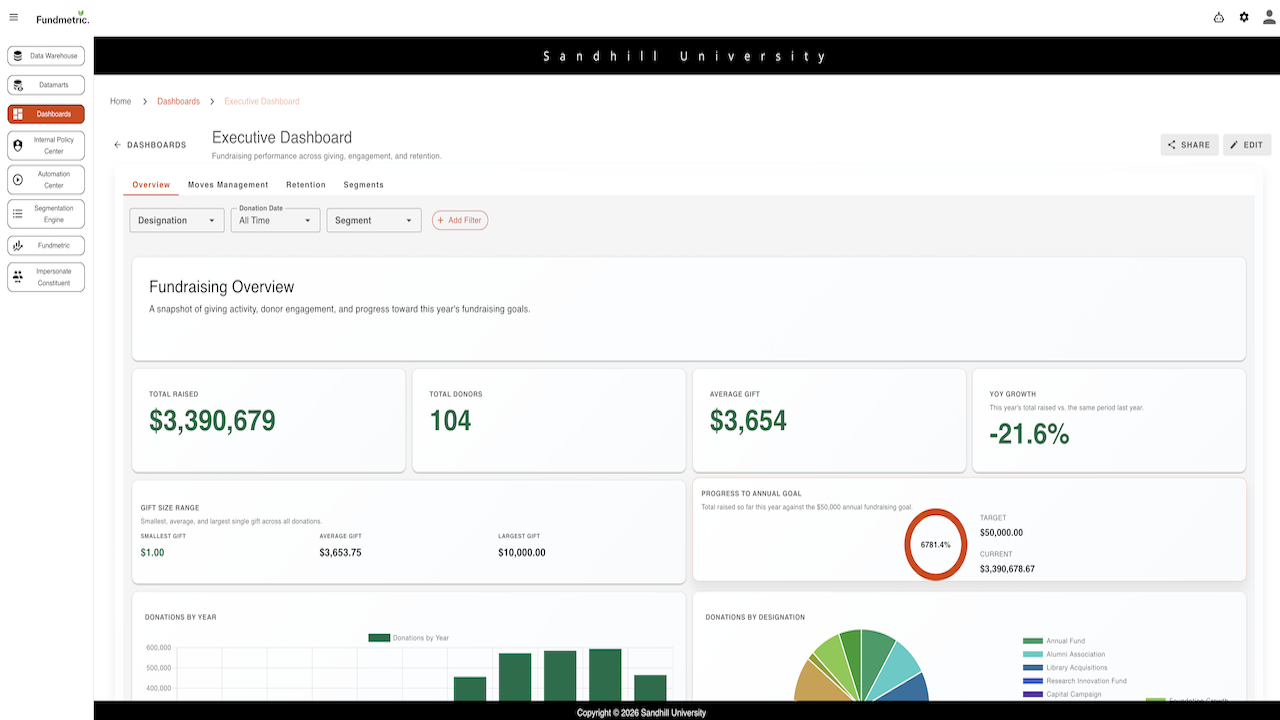1280x720 pixels.
Task: Switch to the Moves Management tab
Action: (x=228, y=185)
